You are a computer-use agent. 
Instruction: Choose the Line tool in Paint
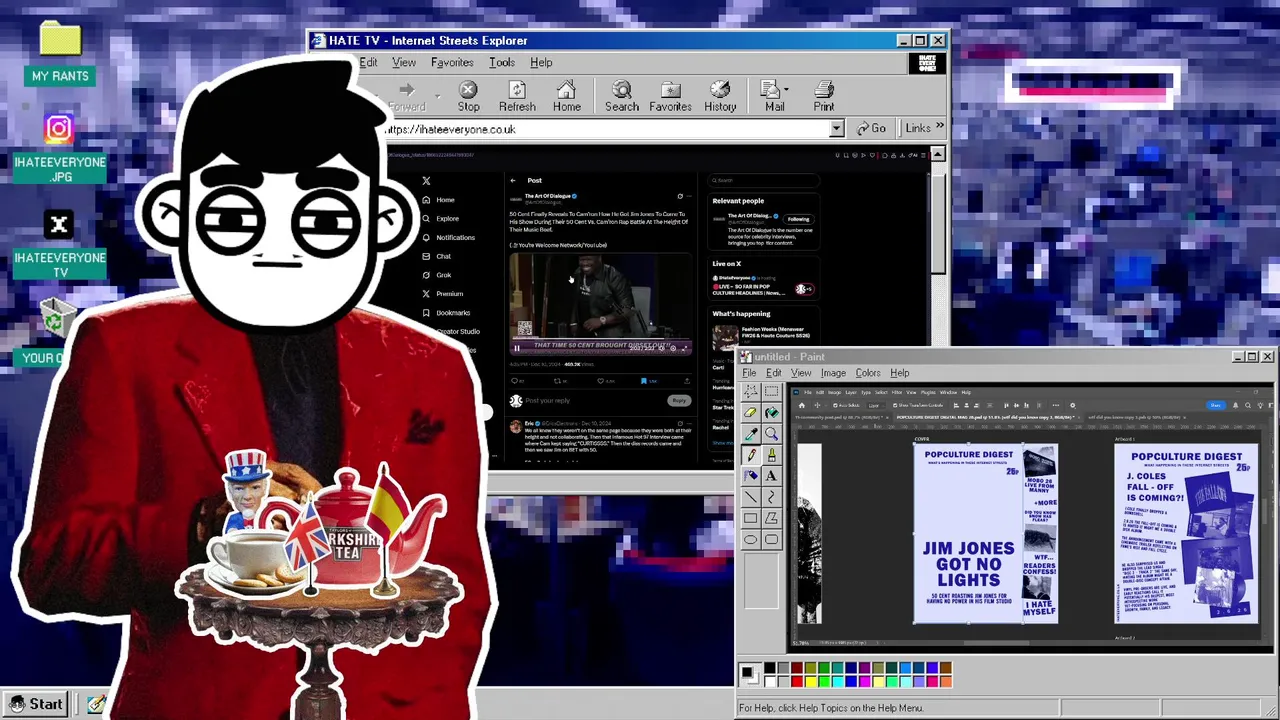pos(750,497)
